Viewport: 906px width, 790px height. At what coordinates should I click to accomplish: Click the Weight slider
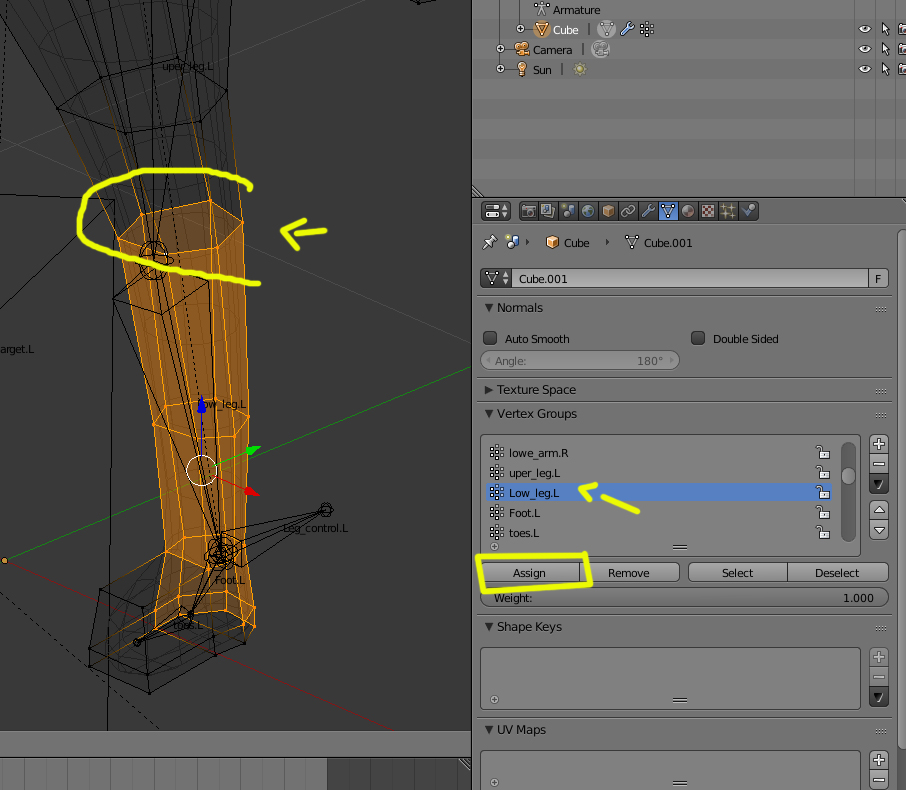coord(683,598)
